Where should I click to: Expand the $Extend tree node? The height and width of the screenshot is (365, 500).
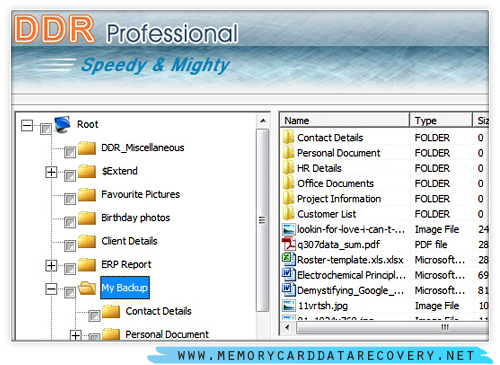(51, 172)
